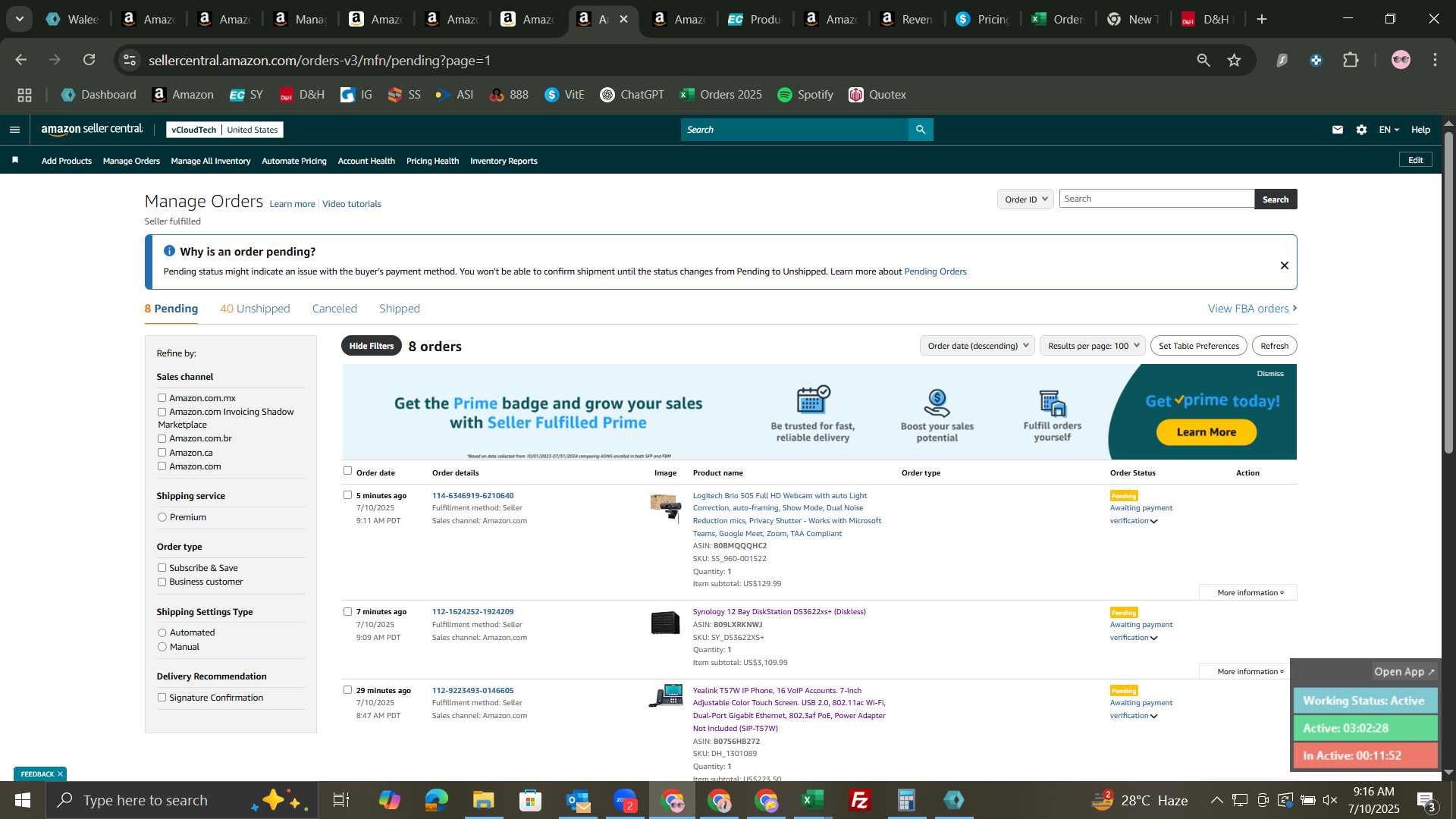Open File Explorer from the taskbar

coord(484,800)
